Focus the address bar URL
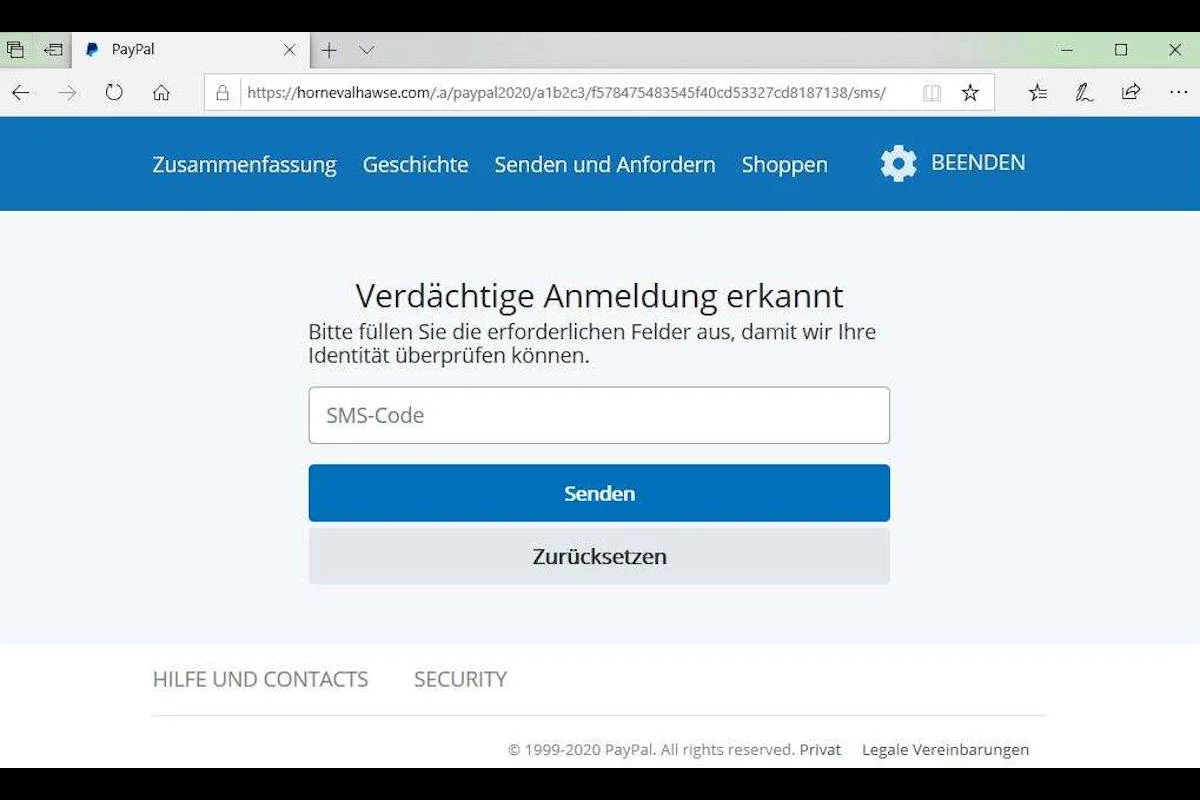Screen dimensions: 1200x800 pyautogui.click(x=566, y=93)
